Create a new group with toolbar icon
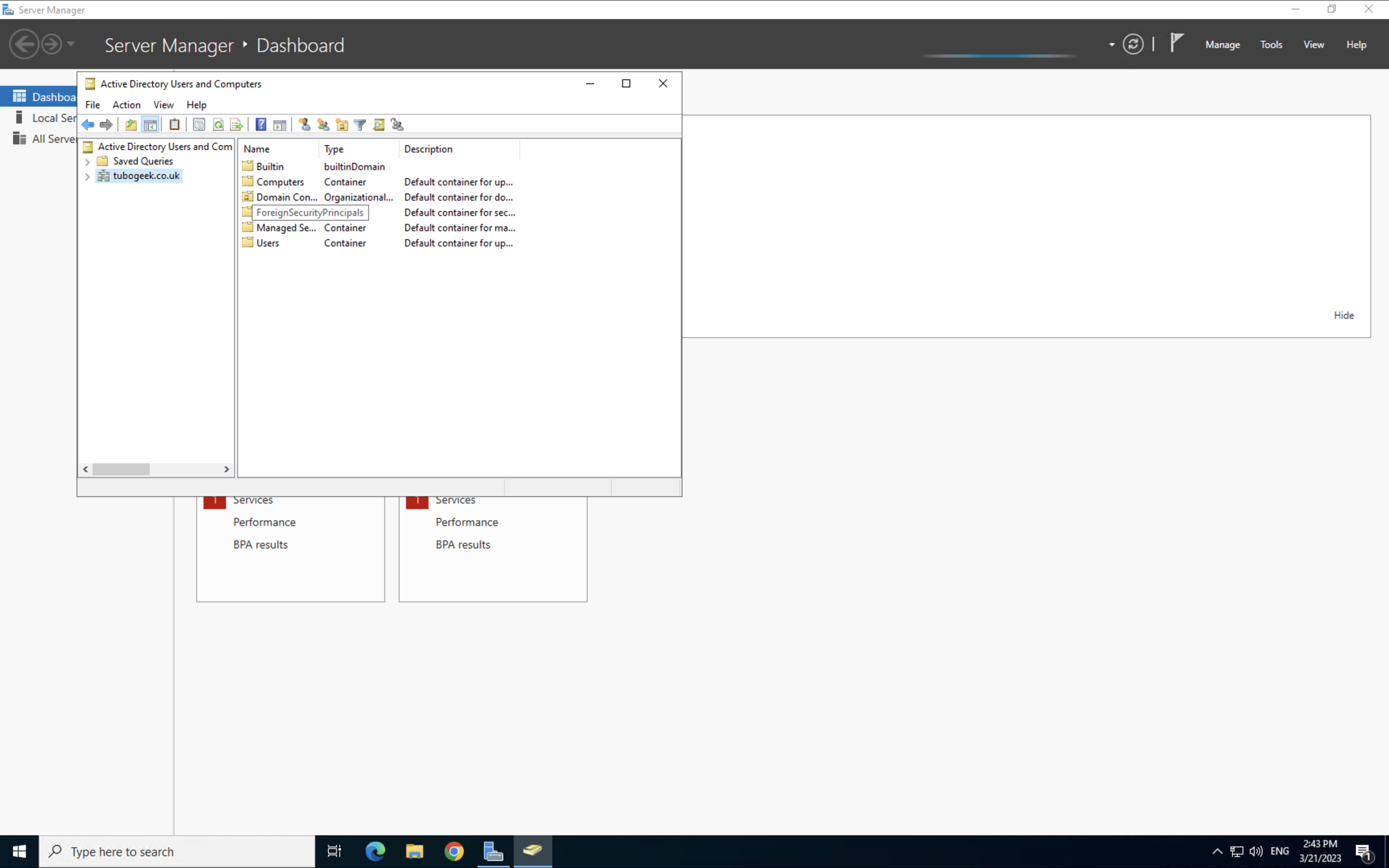The image size is (1389, 868). click(x=323, y=125)
